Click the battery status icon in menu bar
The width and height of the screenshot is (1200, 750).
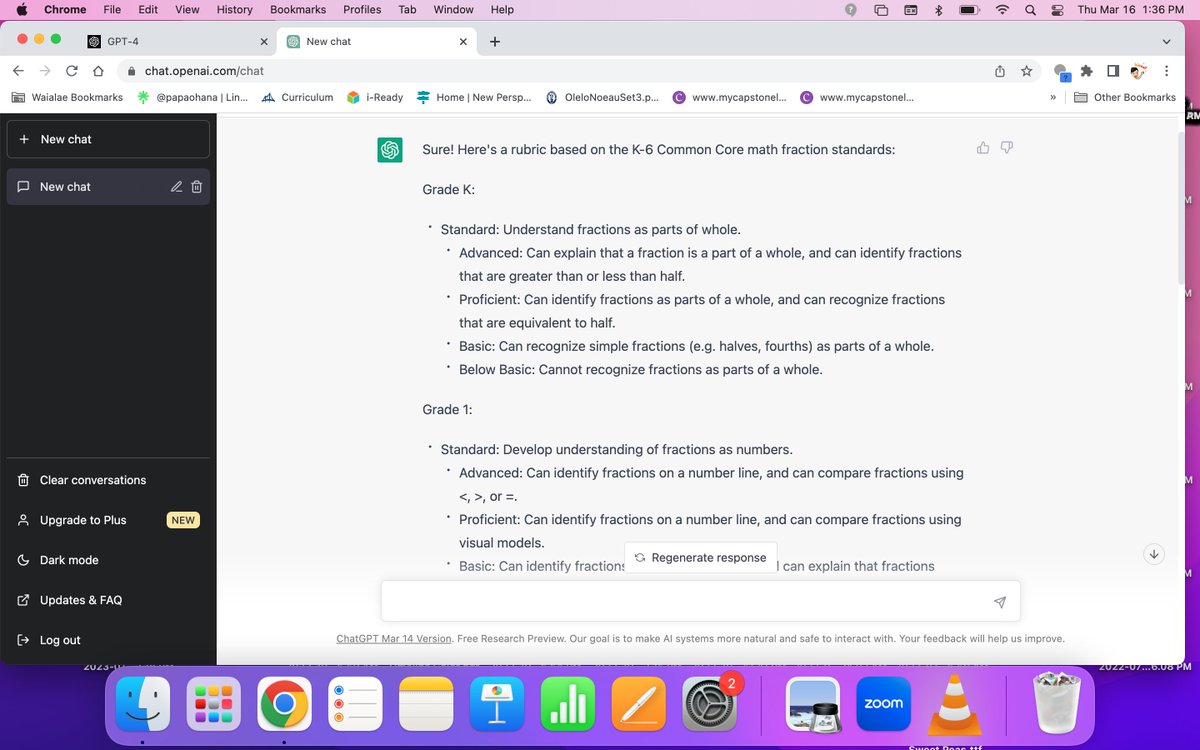click(x=968, y=10)
